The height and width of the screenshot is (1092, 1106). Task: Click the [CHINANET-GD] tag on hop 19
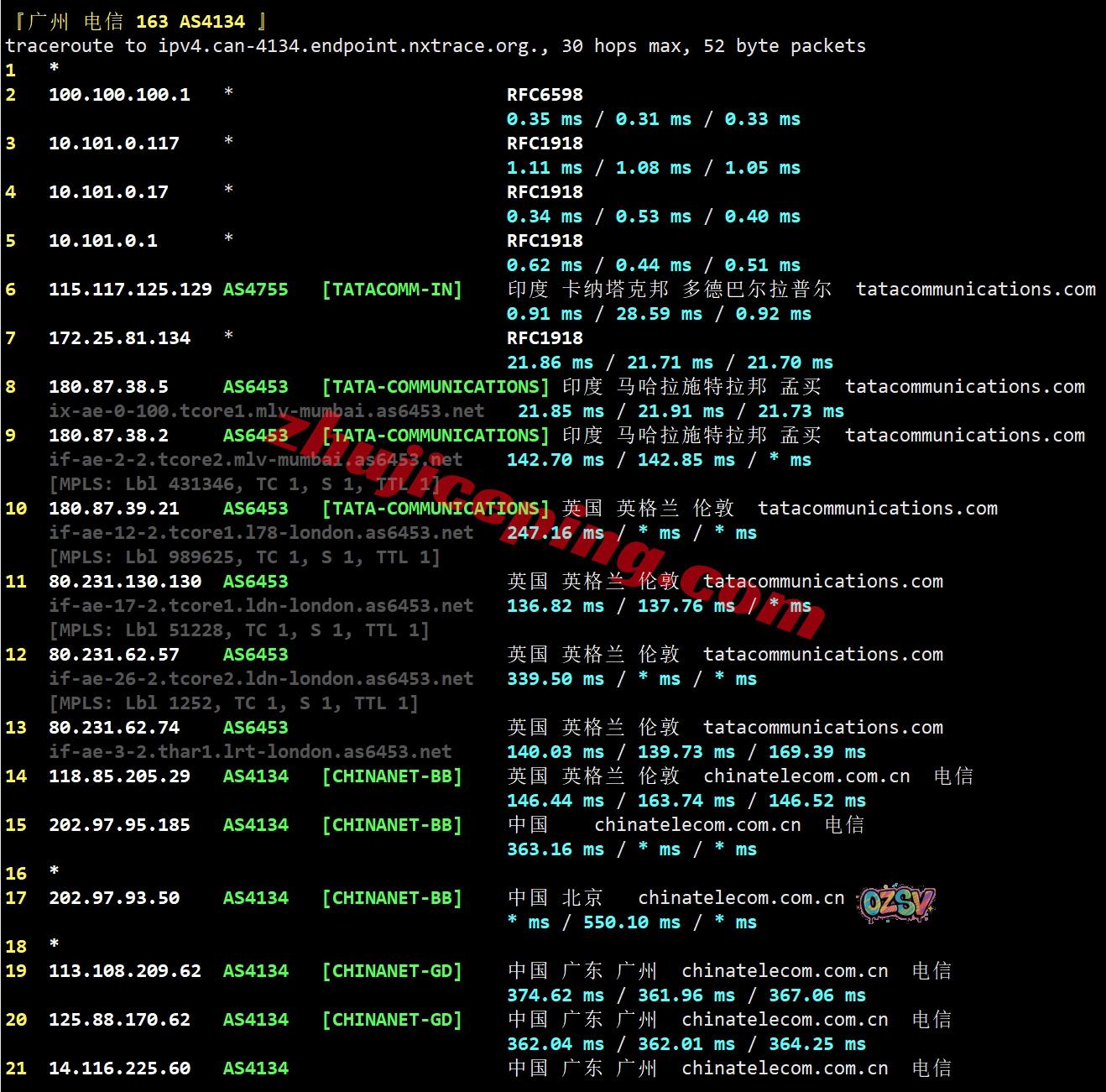392,971
